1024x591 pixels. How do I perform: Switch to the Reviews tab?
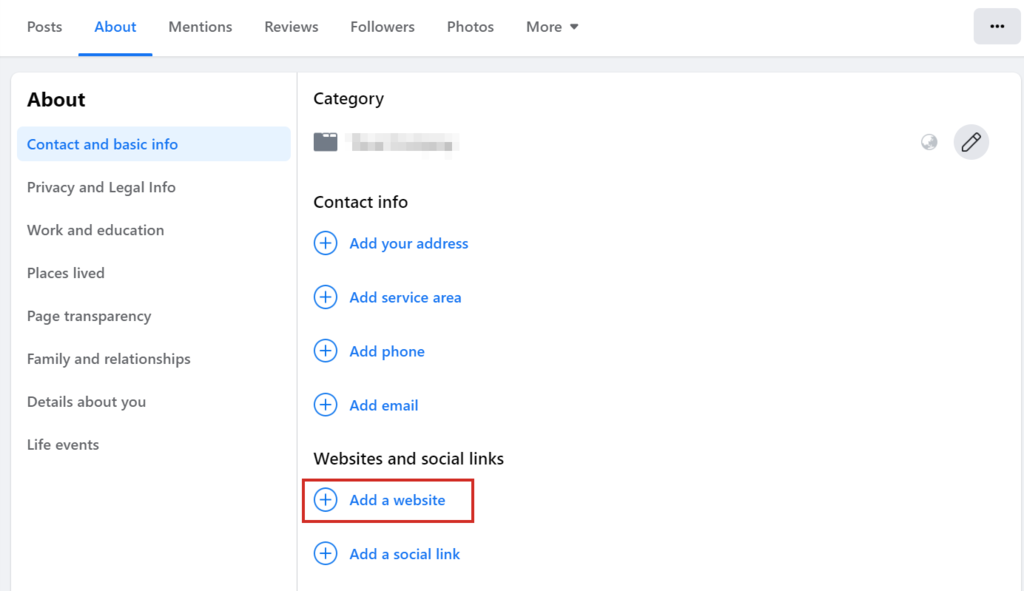(x=290, y=27)
